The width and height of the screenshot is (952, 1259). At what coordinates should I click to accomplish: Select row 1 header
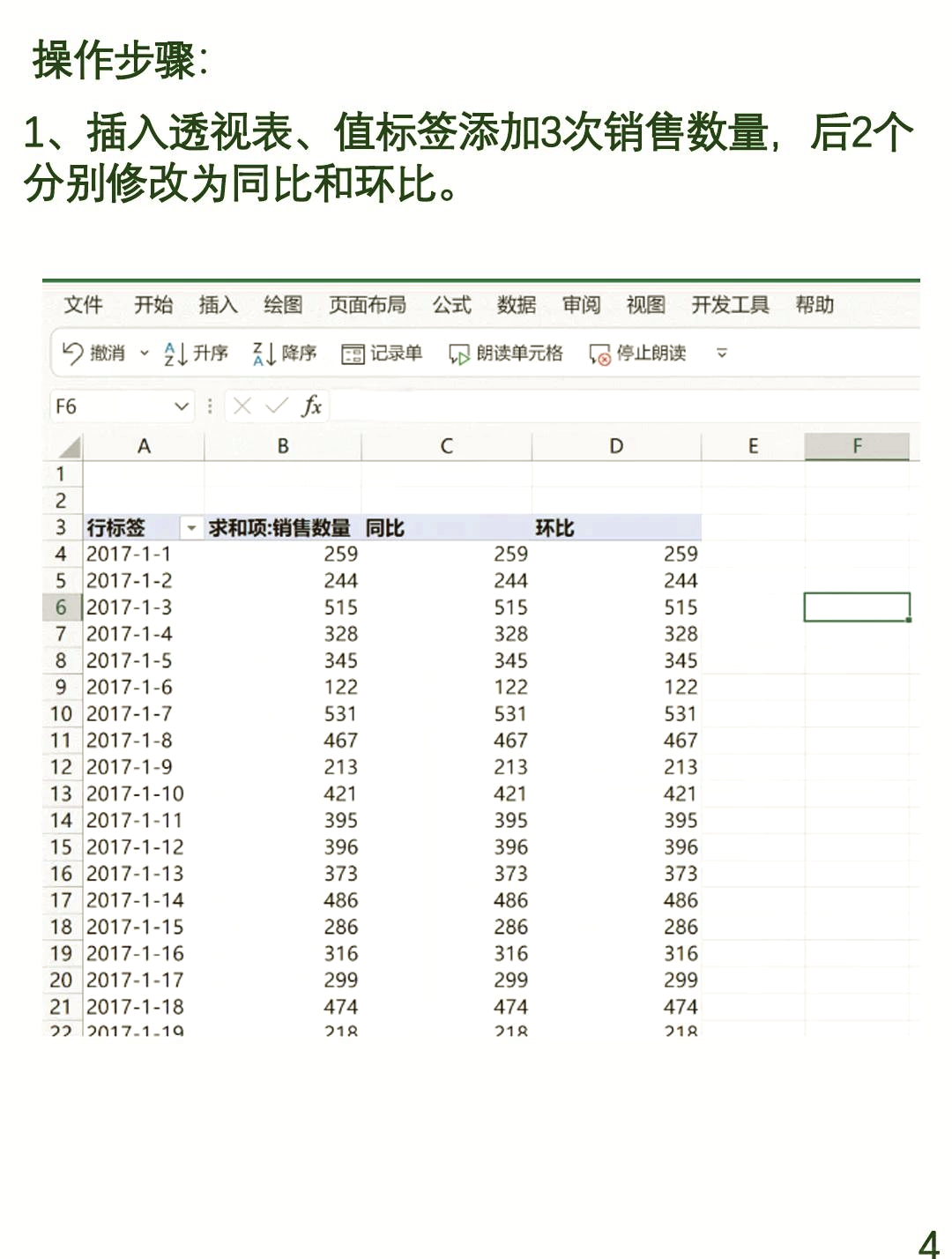pyautogui.click(x=62, y=474)
